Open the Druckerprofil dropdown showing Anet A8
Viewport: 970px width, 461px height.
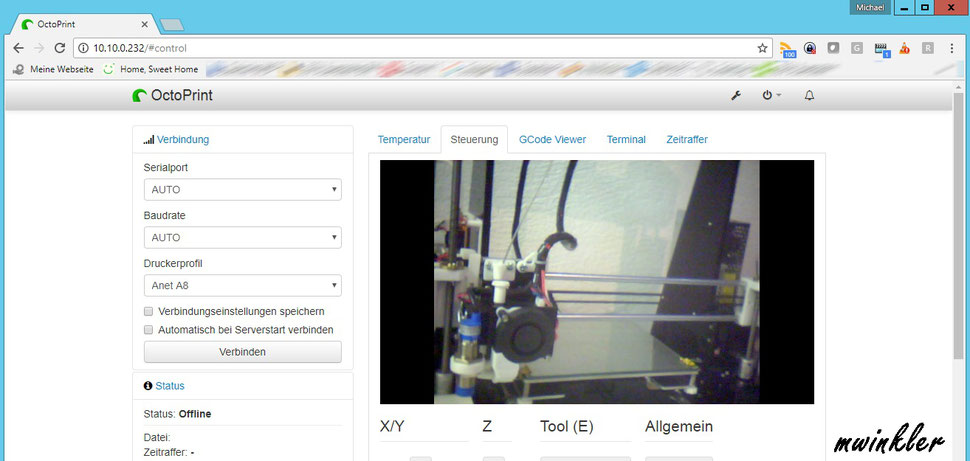242,285
